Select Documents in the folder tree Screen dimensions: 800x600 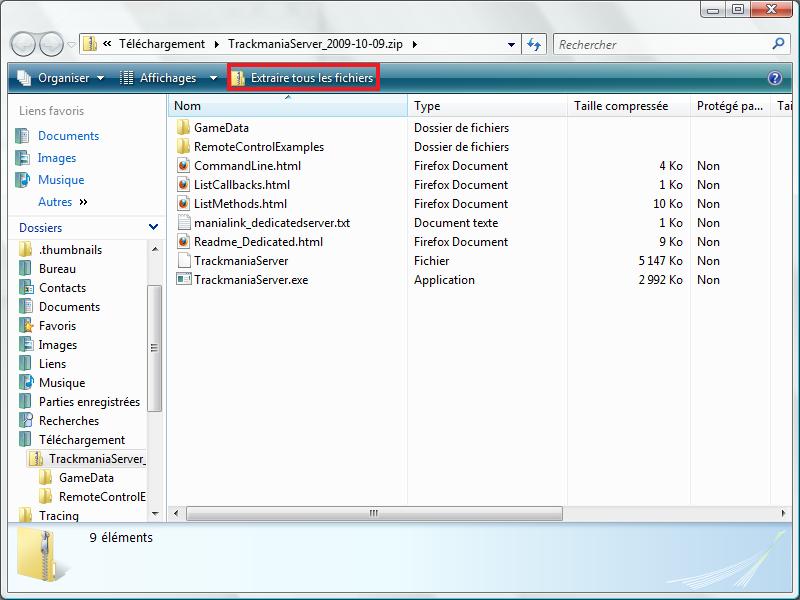69,307
